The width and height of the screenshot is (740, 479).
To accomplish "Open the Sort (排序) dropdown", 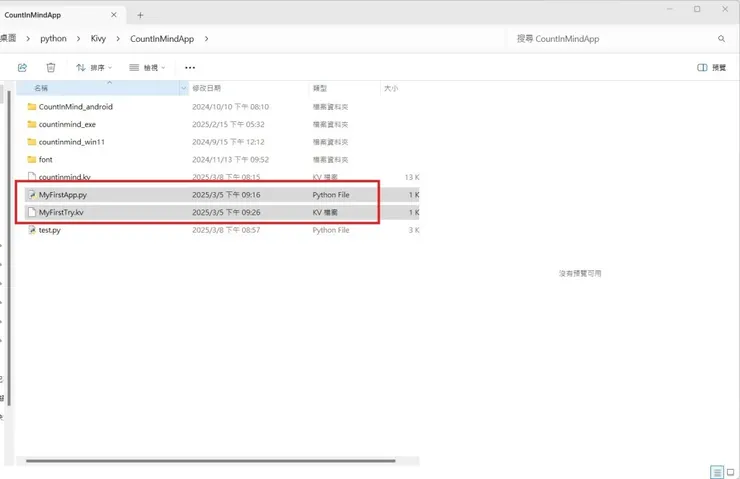I will click(94, 67).
